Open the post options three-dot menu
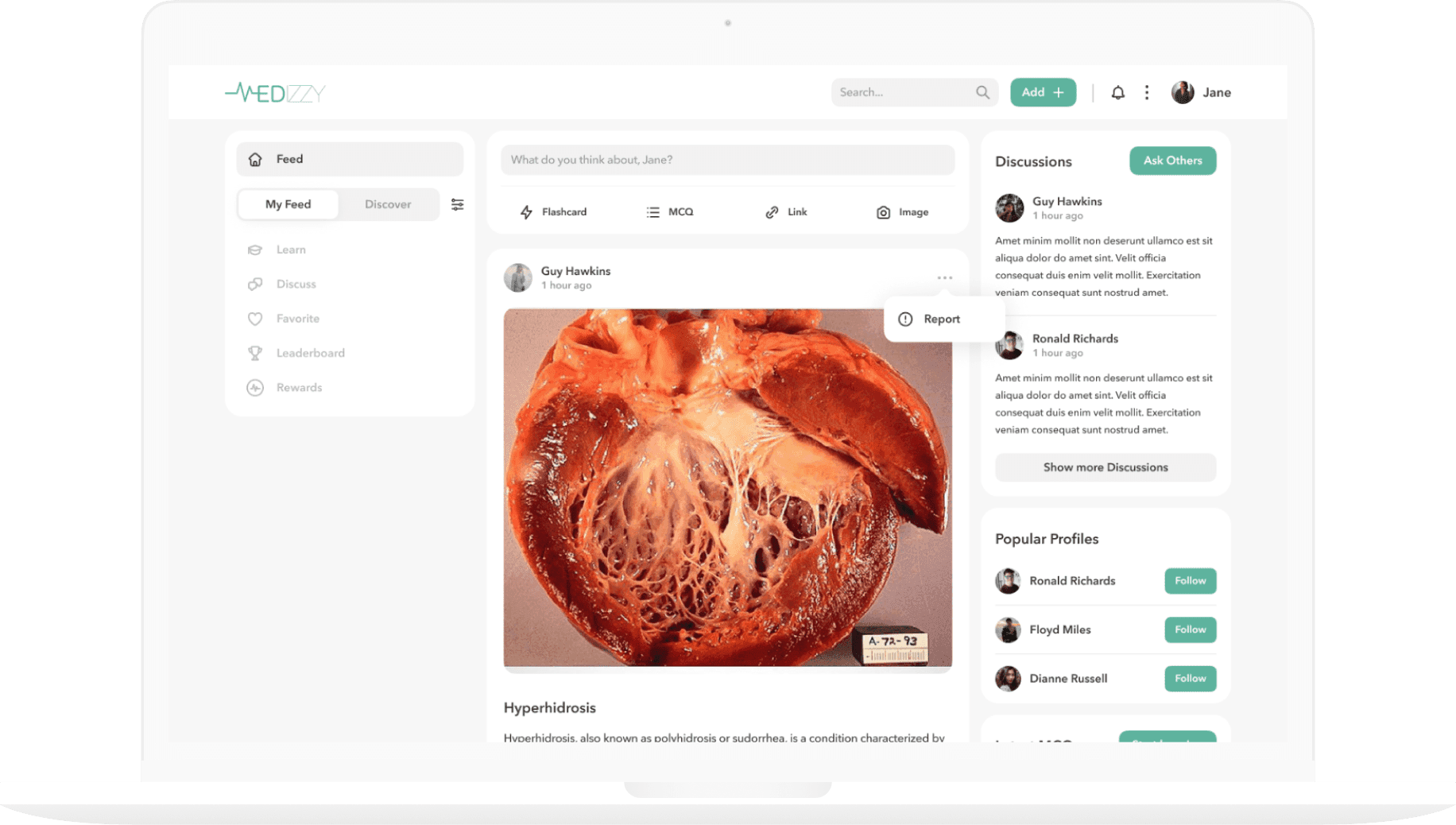The image size is (1456, 825). point(944,277)
